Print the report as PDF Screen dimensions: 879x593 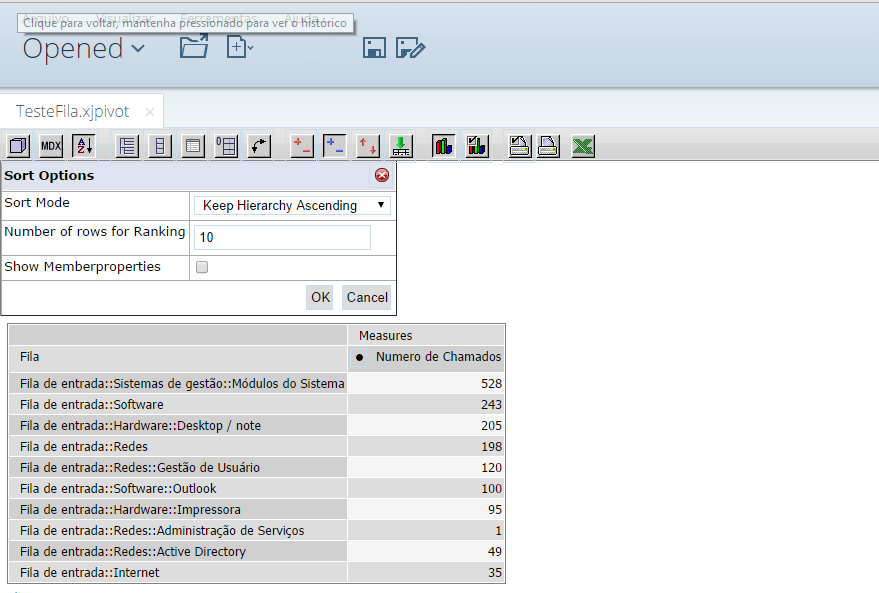pos(548,146)
